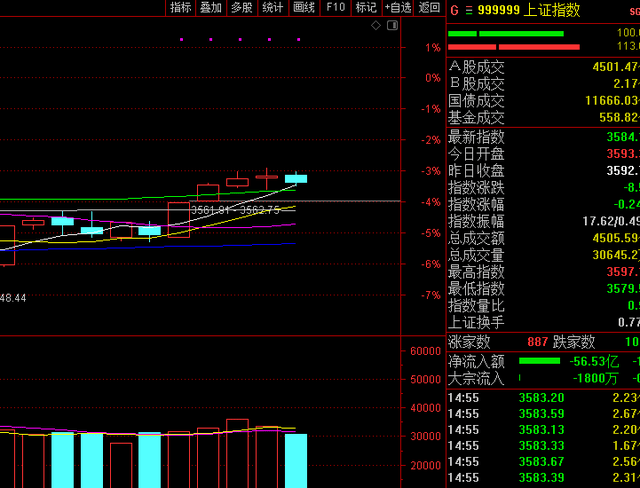The height and width of the screenshot is (488, 640).
Task: Switch to 多股 multi-stock view
Action: (x=242, y=7)
